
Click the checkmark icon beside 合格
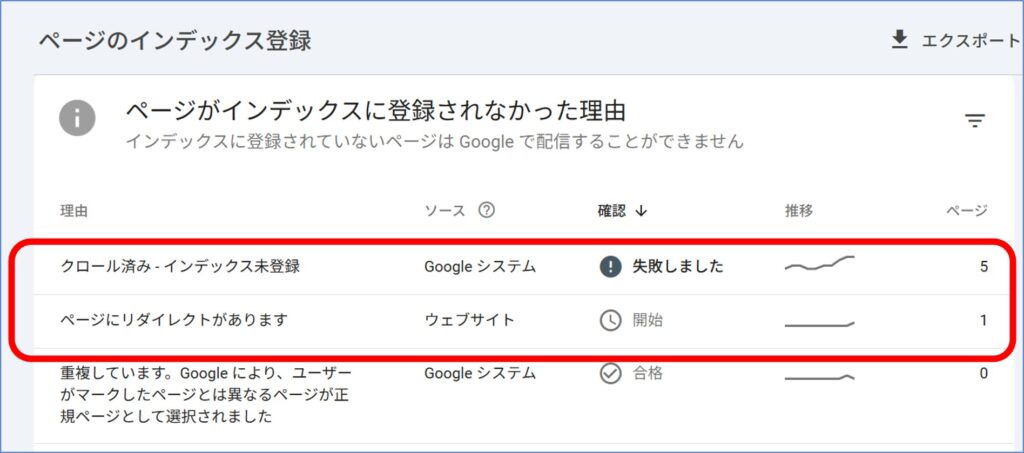tap(610, 373)
